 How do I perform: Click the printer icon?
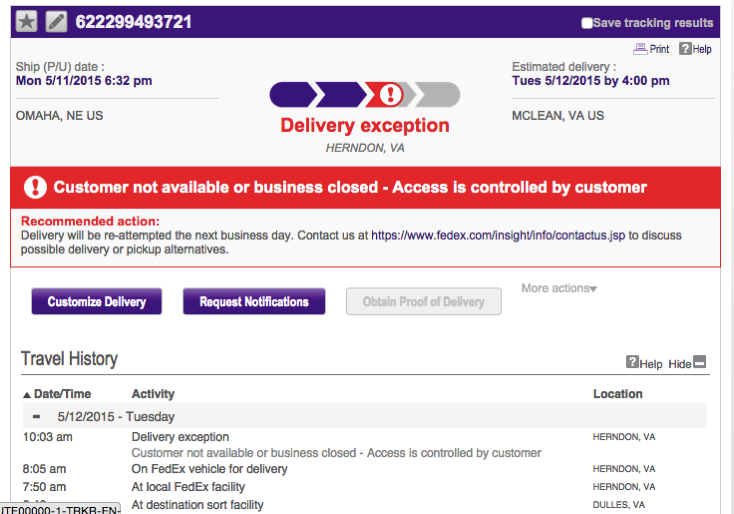click(x=640, y=49)
